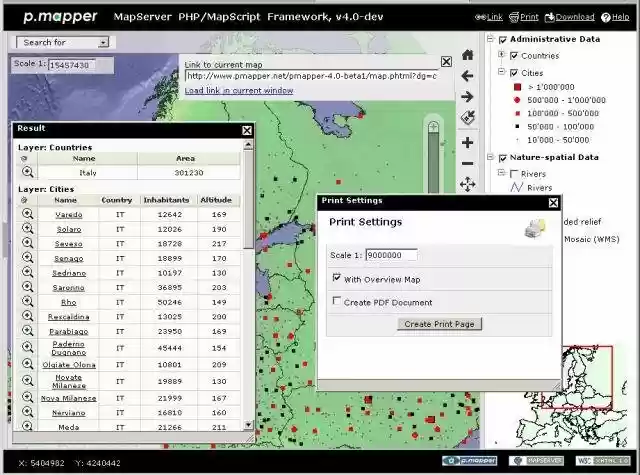Viewport: 640px width, 475px height.
Task: Click the MapServer badge in the footer
Action: pyautogui.click(x=536, y=461)
